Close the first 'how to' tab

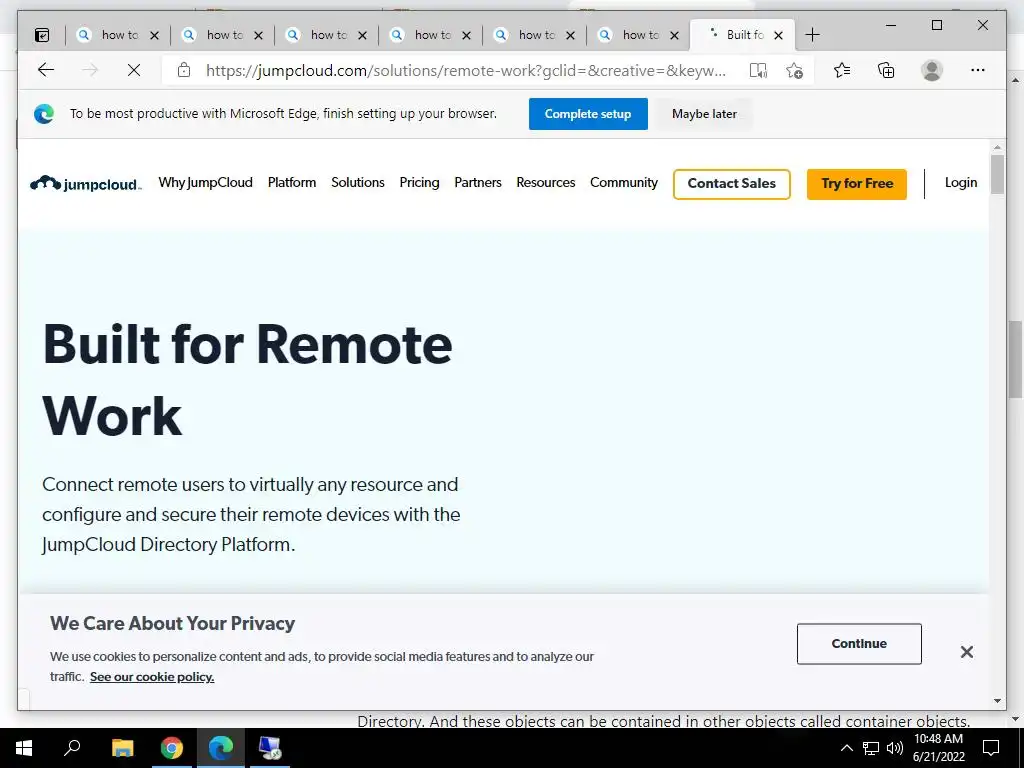[154, 35]
